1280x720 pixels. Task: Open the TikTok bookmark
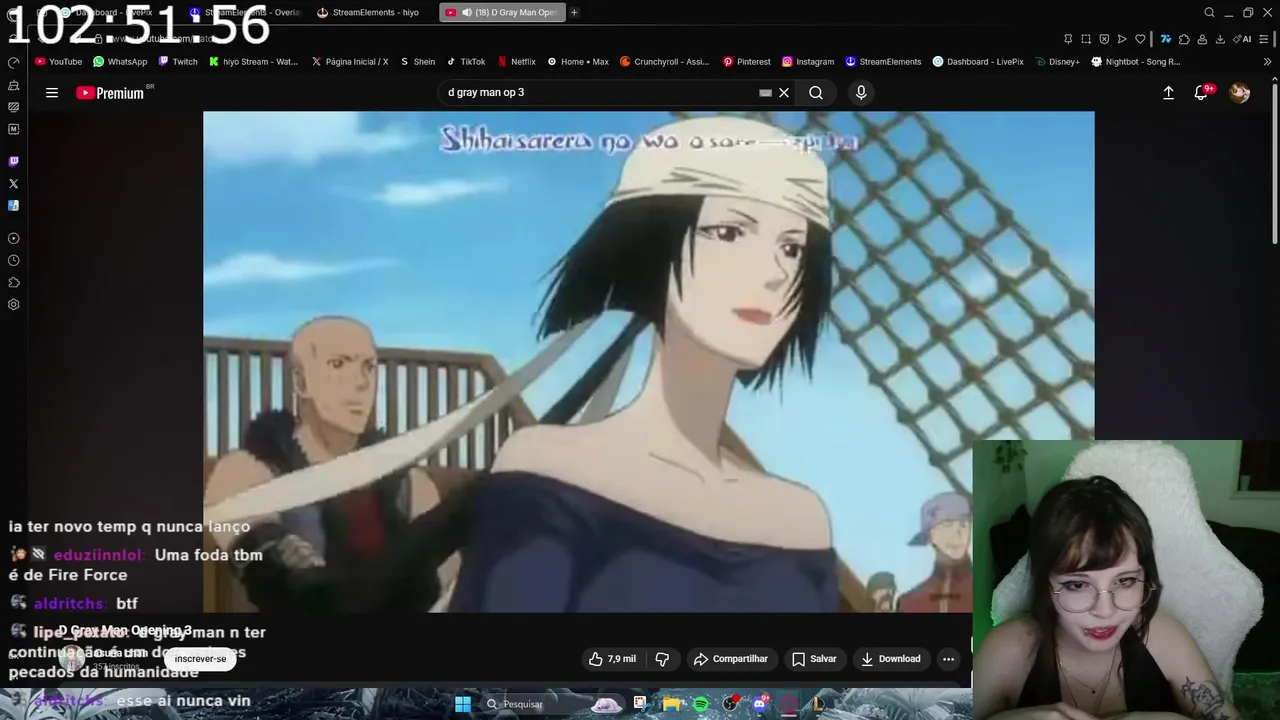click(466, 62)
